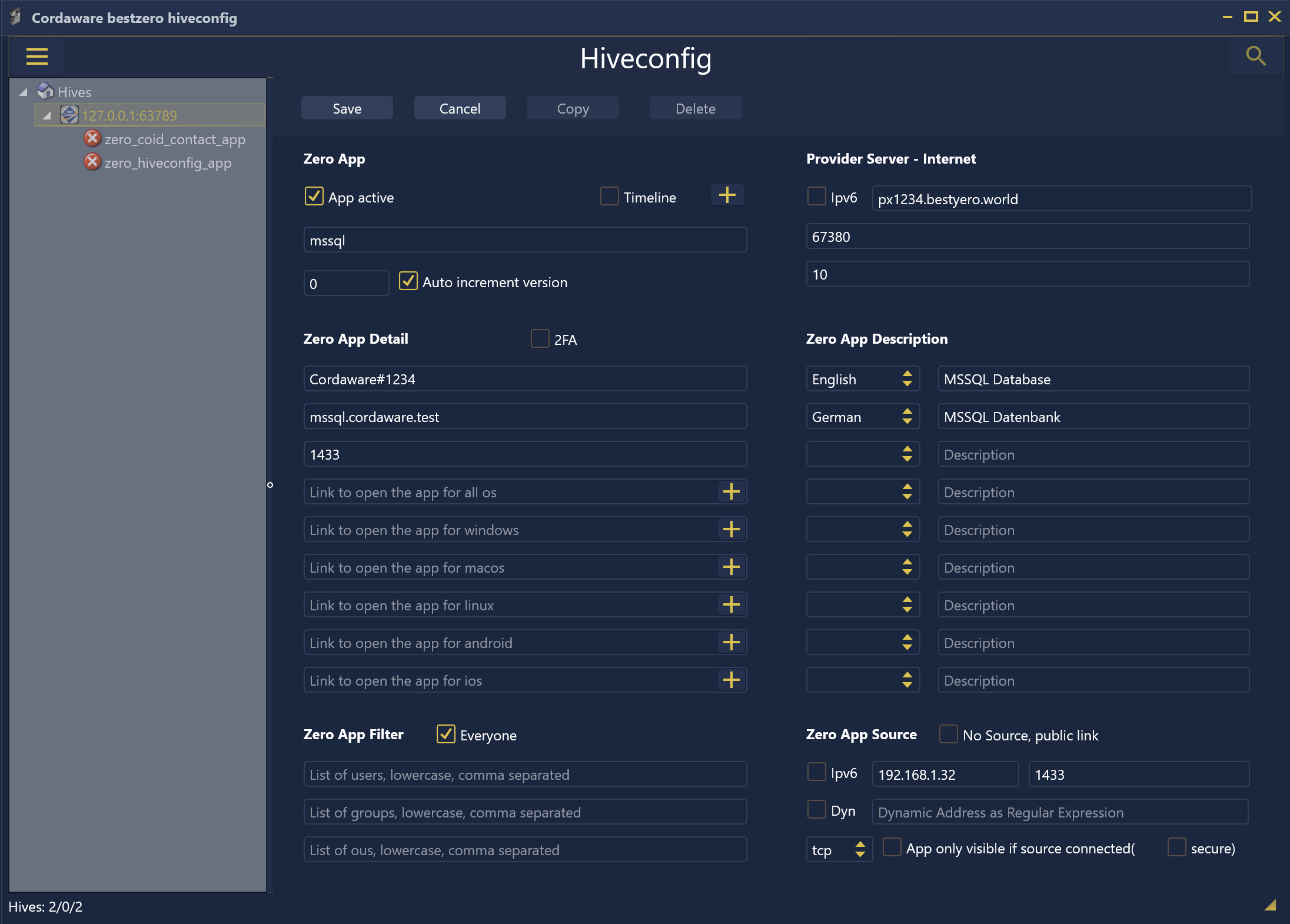Viewport: 1290px width, 924px height.
Task: Click the port input field showing 1433
Action: [x=525, y=454]
